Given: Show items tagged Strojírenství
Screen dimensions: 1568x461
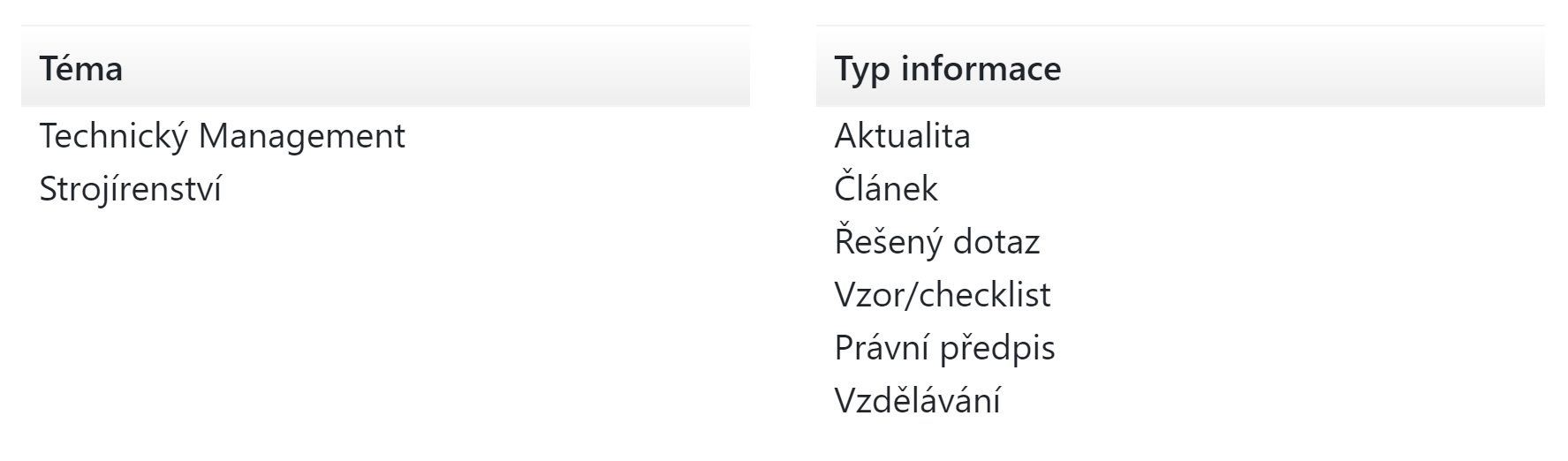Looking at the screenshot, I should 130,189.
